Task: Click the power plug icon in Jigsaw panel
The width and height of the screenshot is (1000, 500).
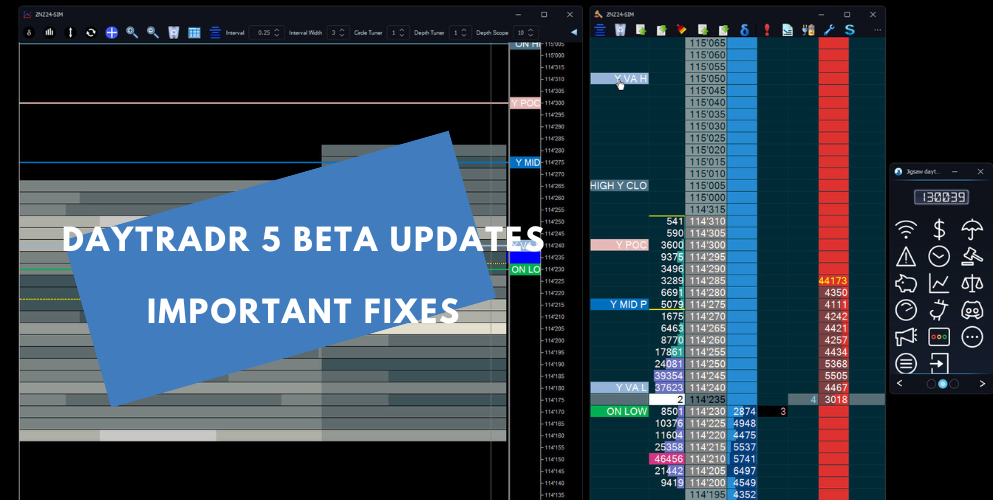Action: [x=939, y=309]
